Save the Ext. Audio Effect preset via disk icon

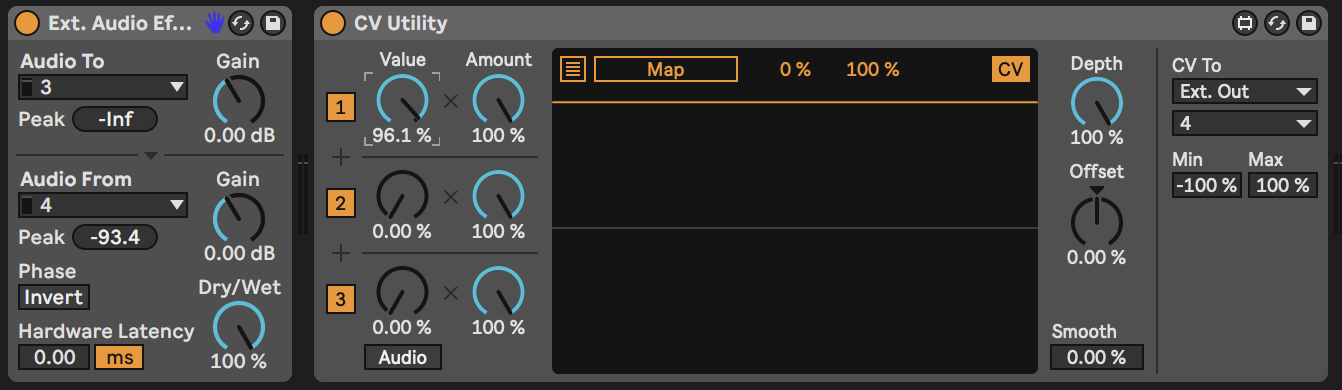click(x=271, y=23)
